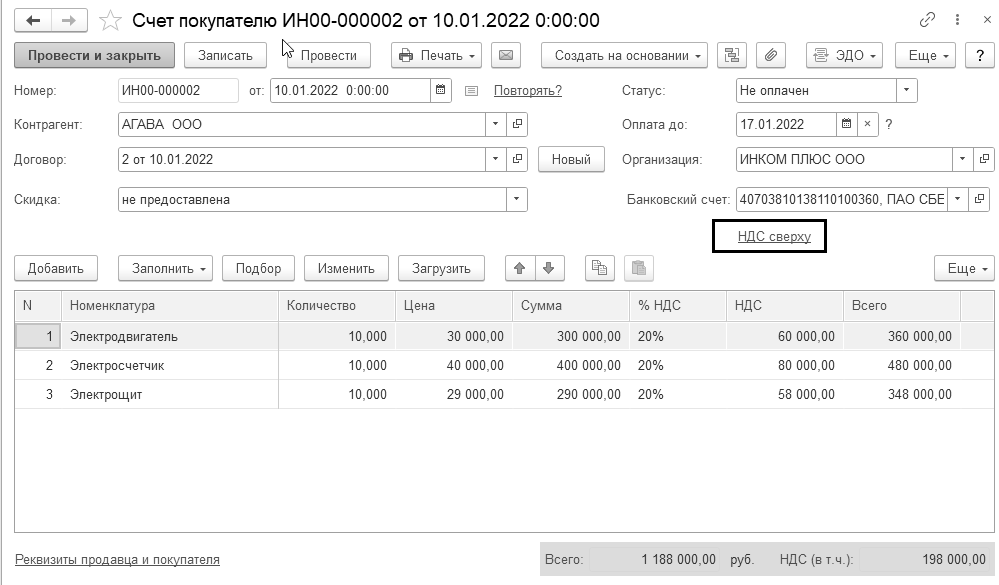Image resolution: width=999 pixels, height=585 pixels.
Task: Click the document structure icon
Action: (x=733, y=56)
